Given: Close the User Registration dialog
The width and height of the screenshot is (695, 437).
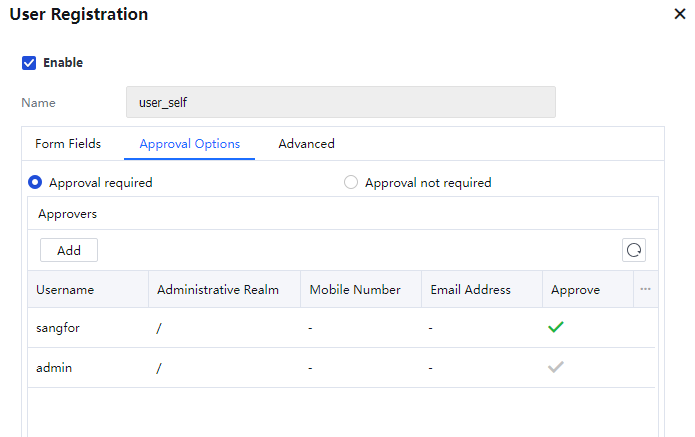Looking at the screenshot, I should [680, 15].
